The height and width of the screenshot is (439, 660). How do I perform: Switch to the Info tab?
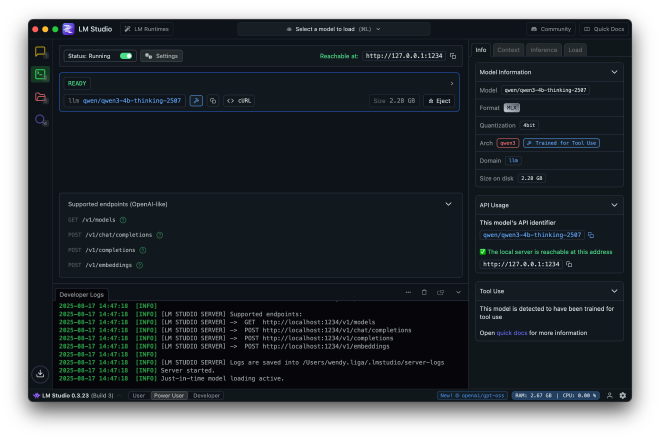(x=481, y=50)
